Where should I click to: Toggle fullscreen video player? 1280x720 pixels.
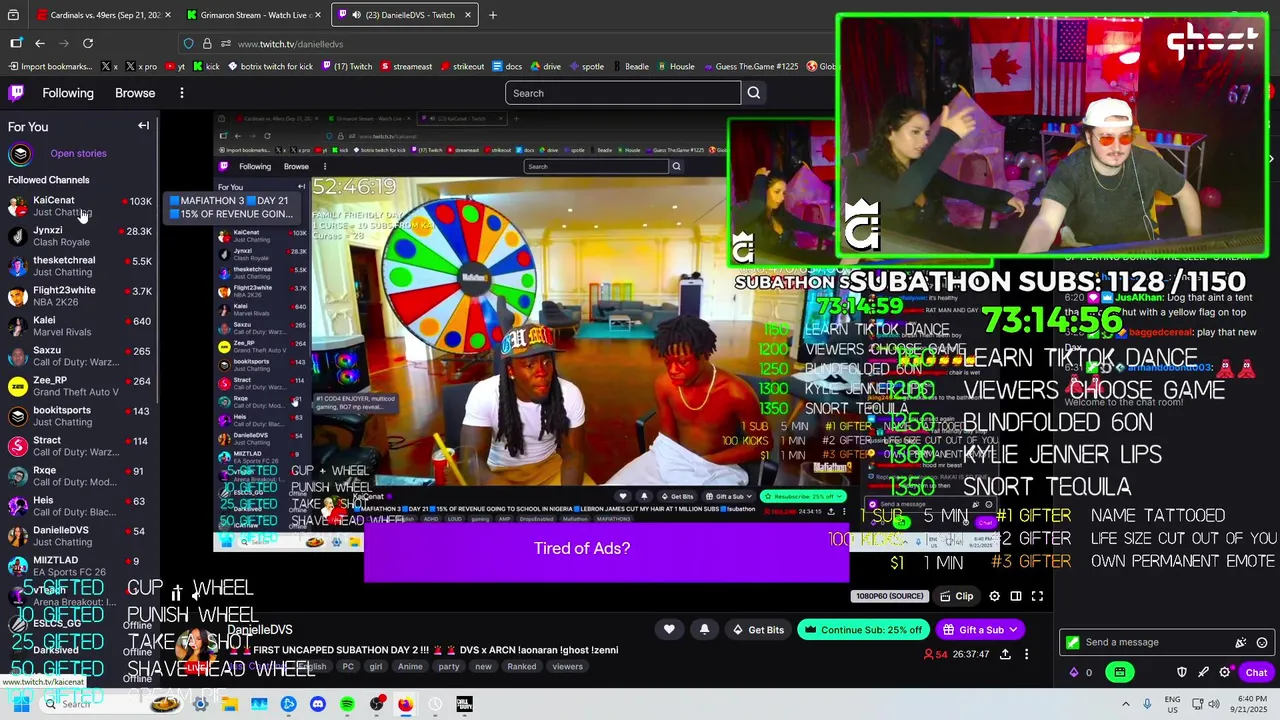[x=1037, y=596]
